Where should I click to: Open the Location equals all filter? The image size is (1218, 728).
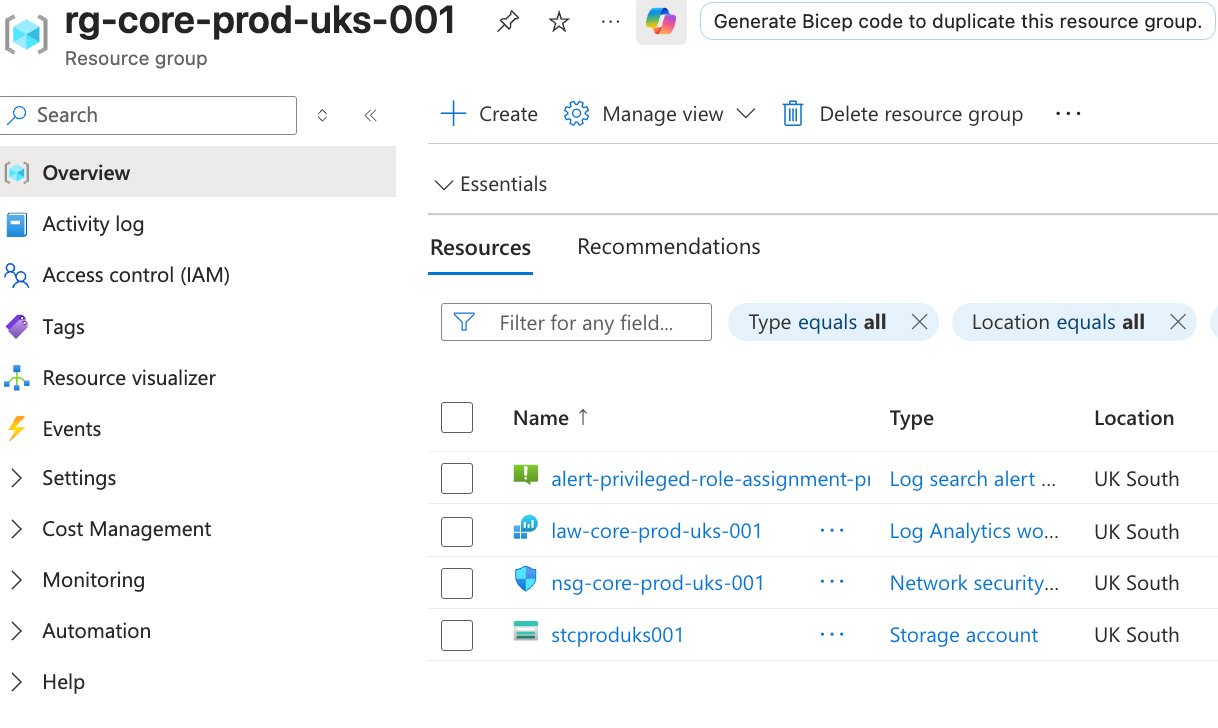click(x=1058, y=322)
